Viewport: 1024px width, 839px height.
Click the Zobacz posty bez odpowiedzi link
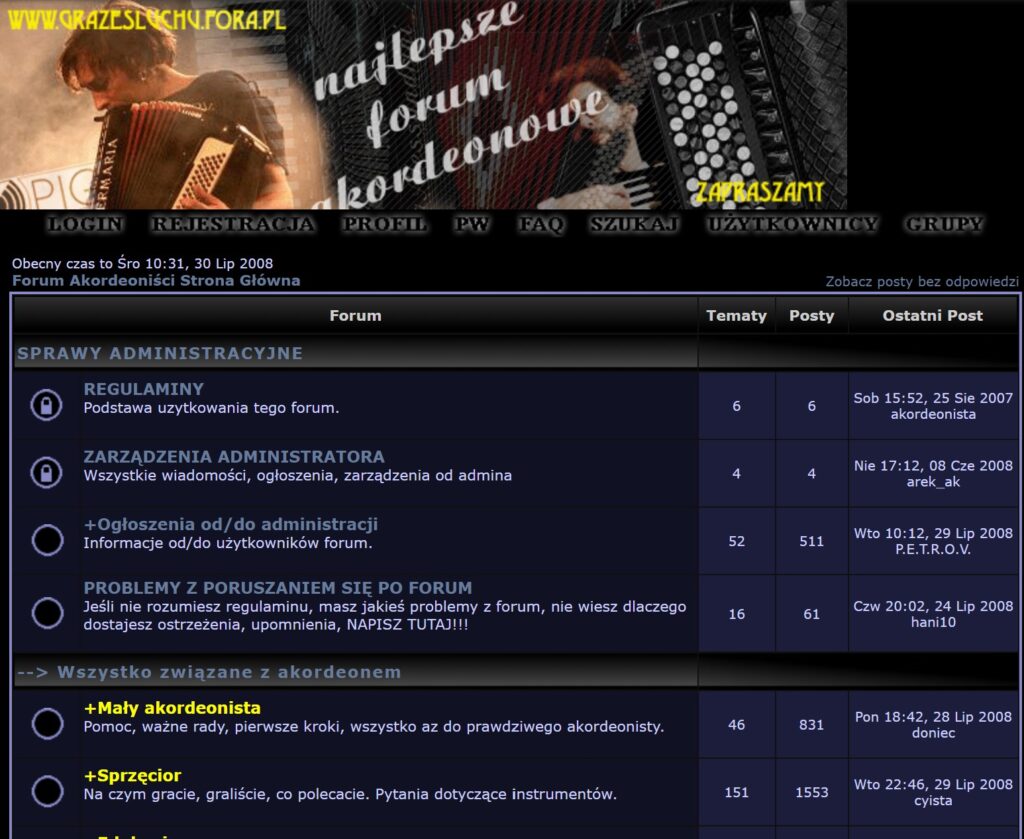pyautogui.click(x=921, y=282)
